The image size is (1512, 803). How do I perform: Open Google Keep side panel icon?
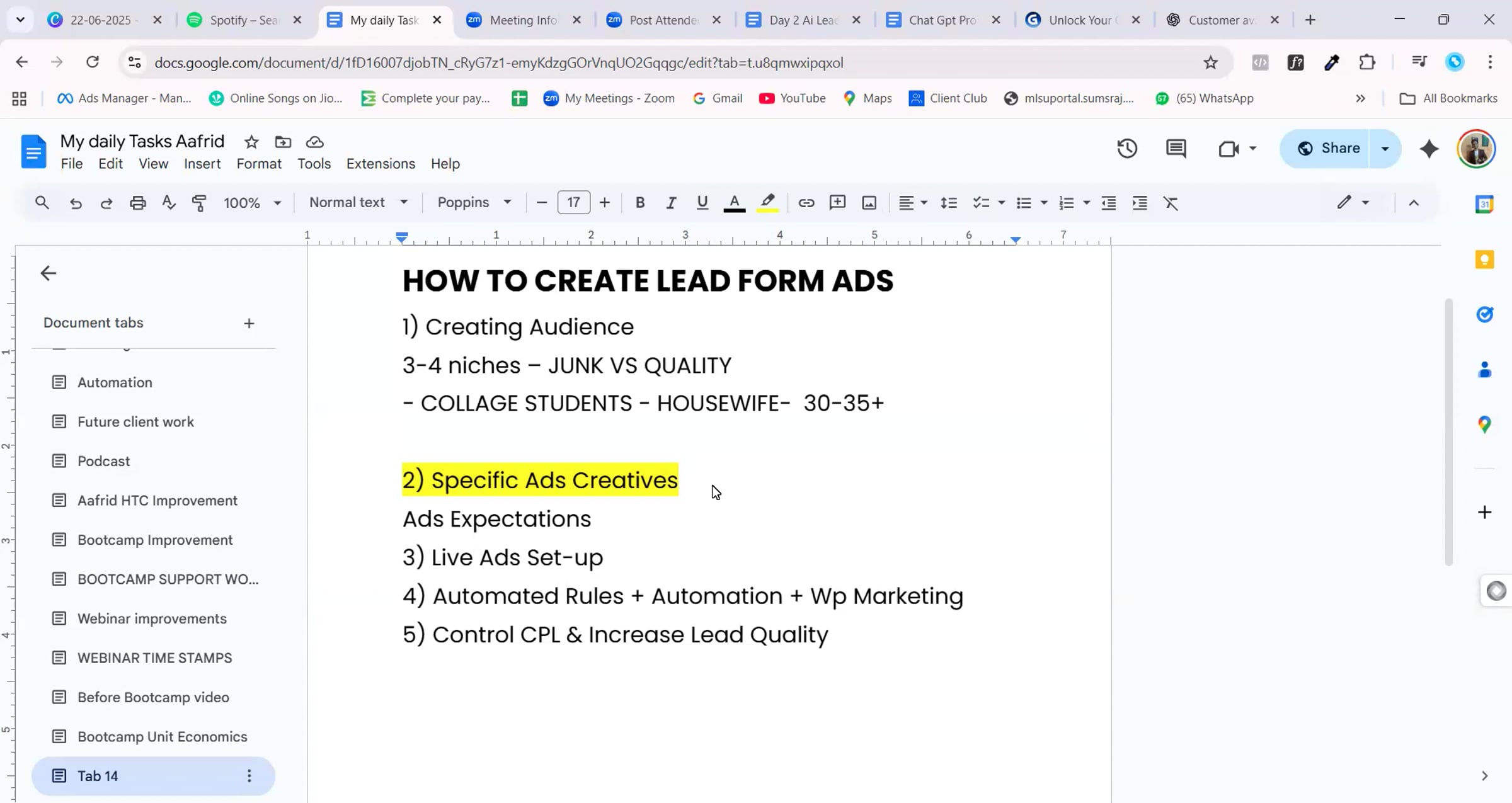(x=1484, y=259)
